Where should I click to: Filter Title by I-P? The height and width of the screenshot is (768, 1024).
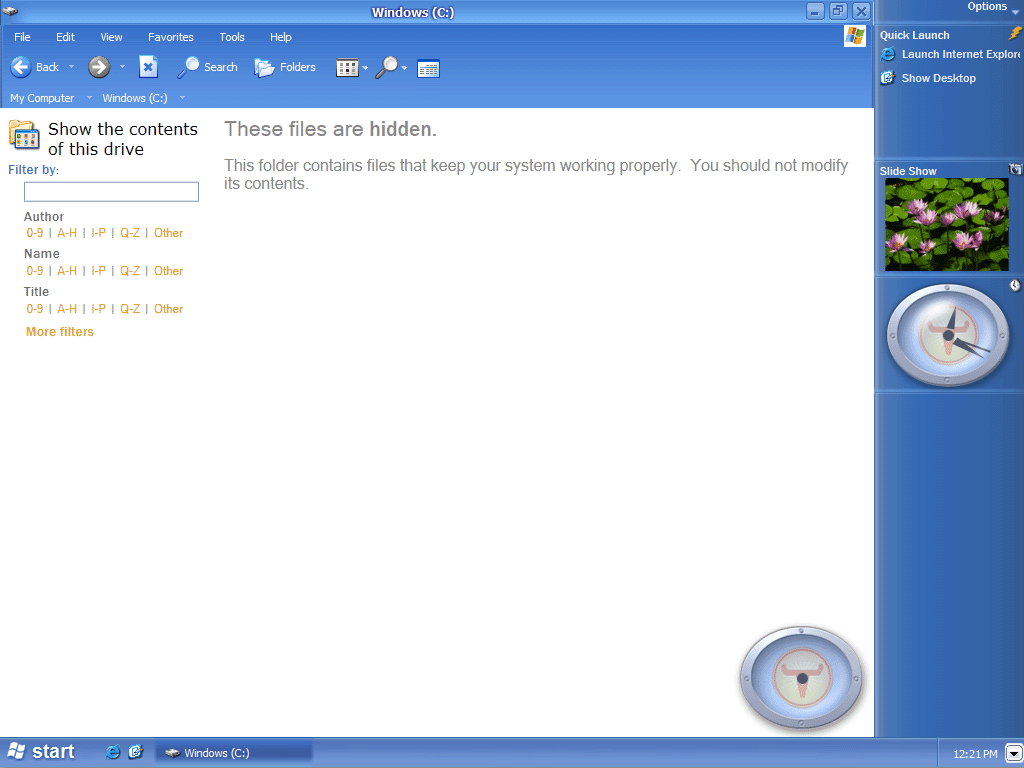98,309
